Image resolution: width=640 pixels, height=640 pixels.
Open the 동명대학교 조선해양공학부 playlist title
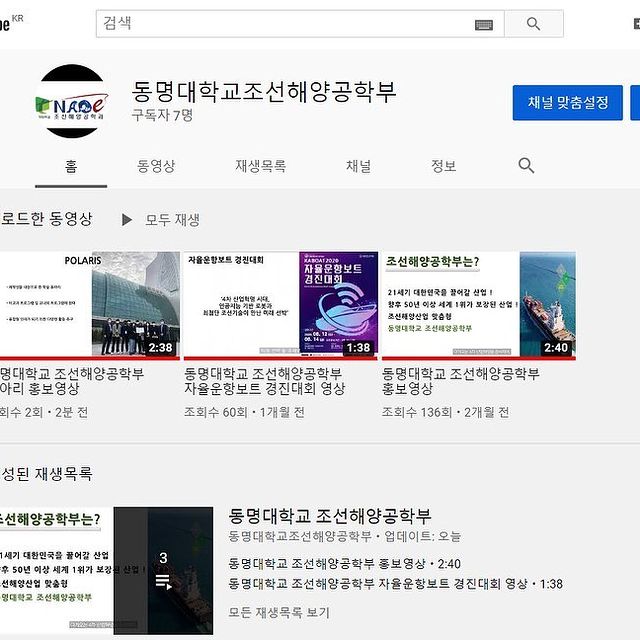330,516
